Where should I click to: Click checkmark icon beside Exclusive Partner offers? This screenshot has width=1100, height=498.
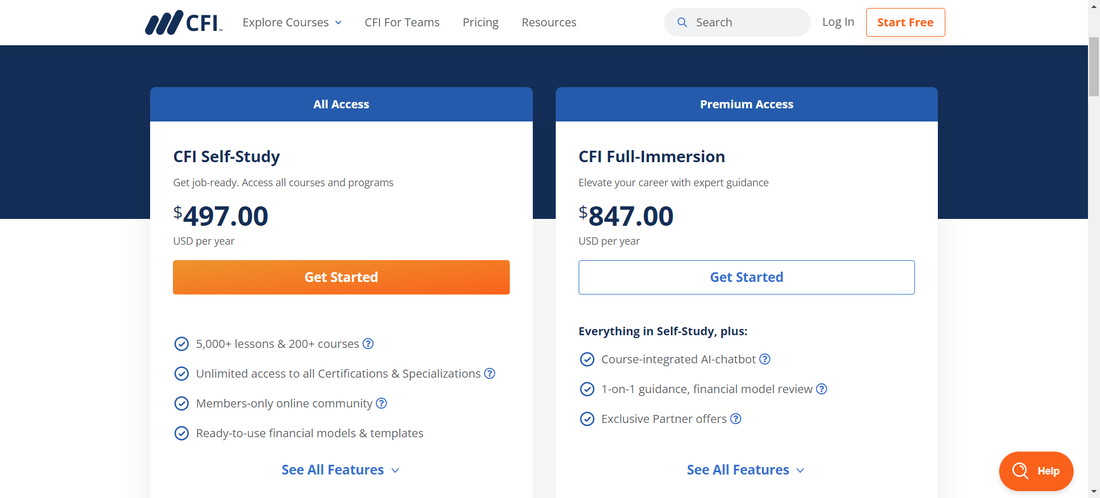click(x=586, y=419)
